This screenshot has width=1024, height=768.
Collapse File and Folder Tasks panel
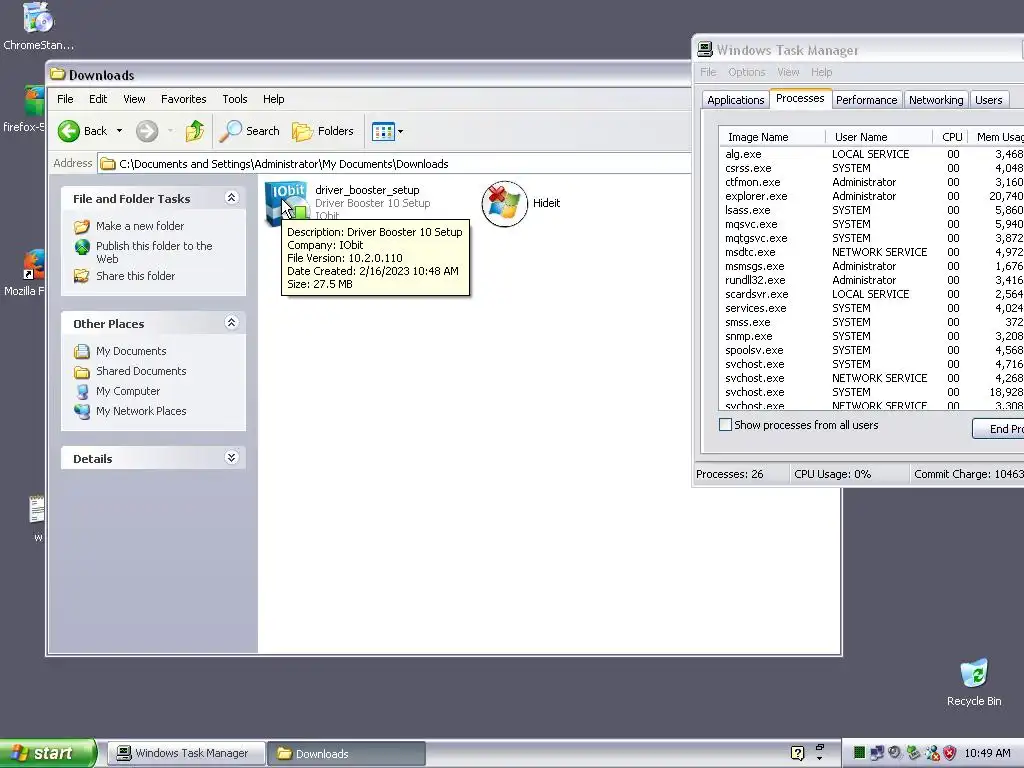231,197
